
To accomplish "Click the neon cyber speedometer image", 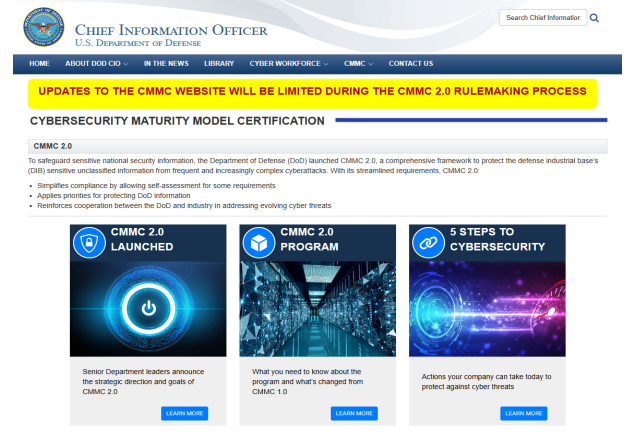I will [x=487, y=309].
